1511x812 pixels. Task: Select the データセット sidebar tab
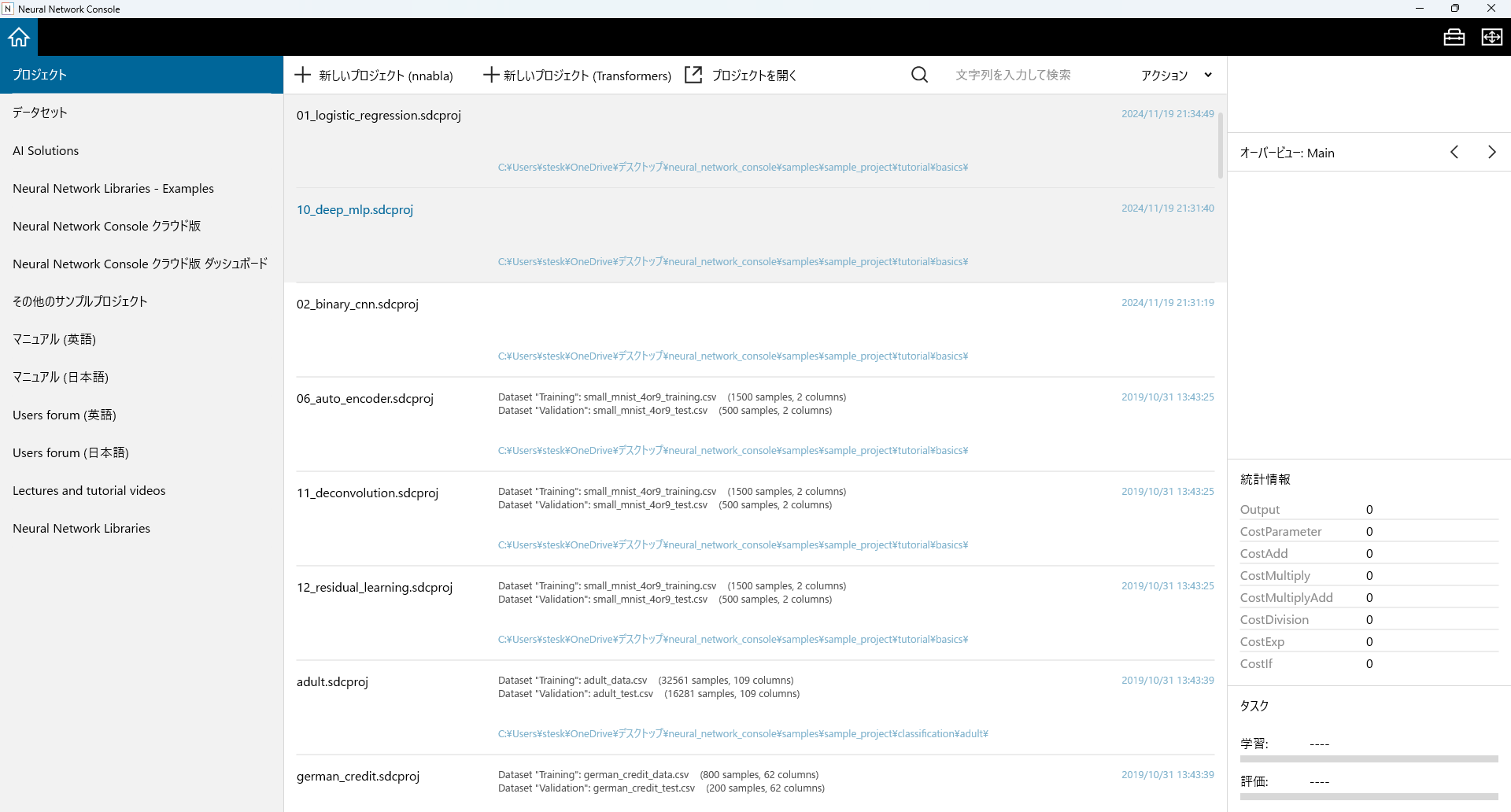click(40, 113)
